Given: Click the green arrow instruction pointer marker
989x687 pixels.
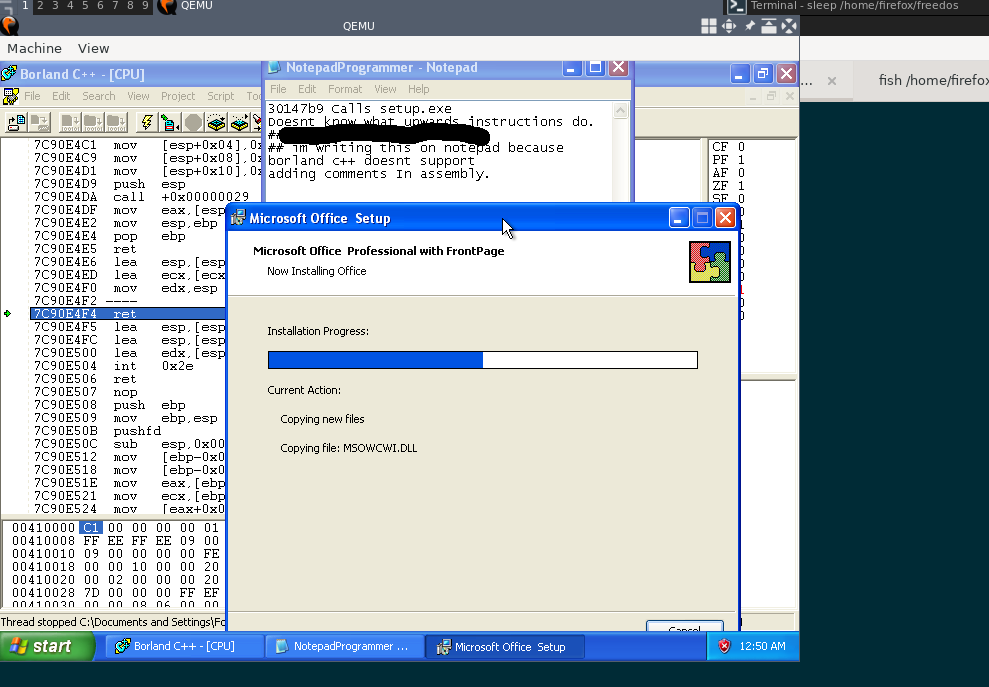Looking at the screenshot, I should pos(8,314).
